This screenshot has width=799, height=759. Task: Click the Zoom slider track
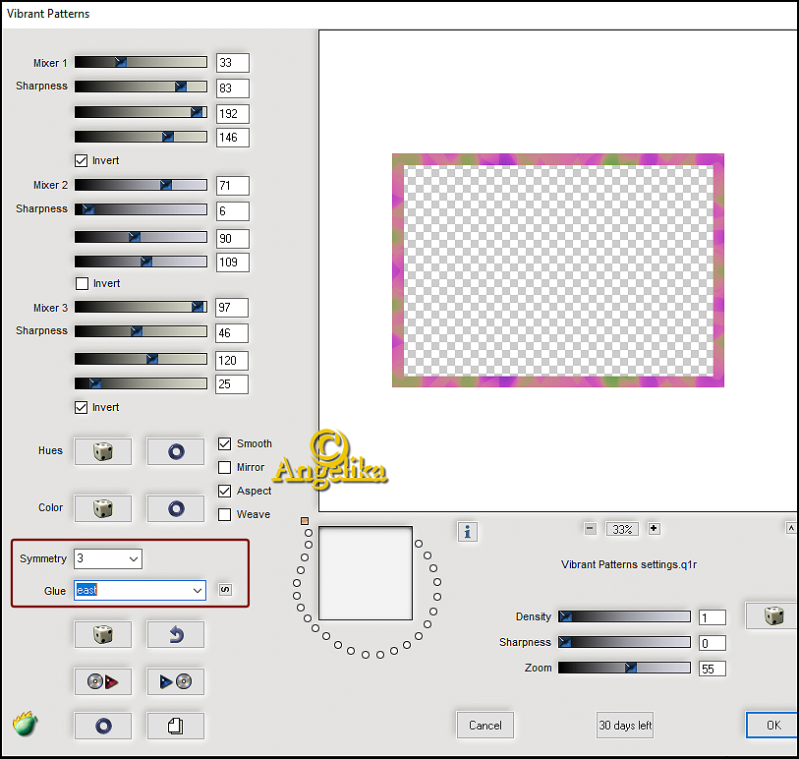[x=624, y=668]
